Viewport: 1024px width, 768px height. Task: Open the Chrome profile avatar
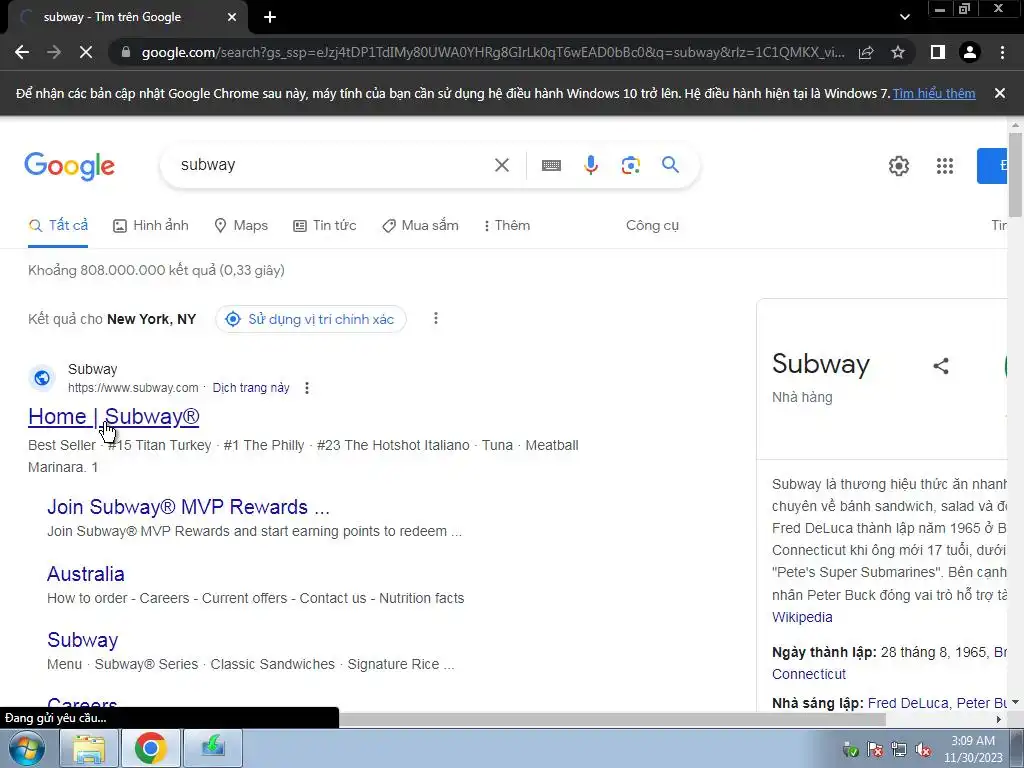tap(970, 52)
